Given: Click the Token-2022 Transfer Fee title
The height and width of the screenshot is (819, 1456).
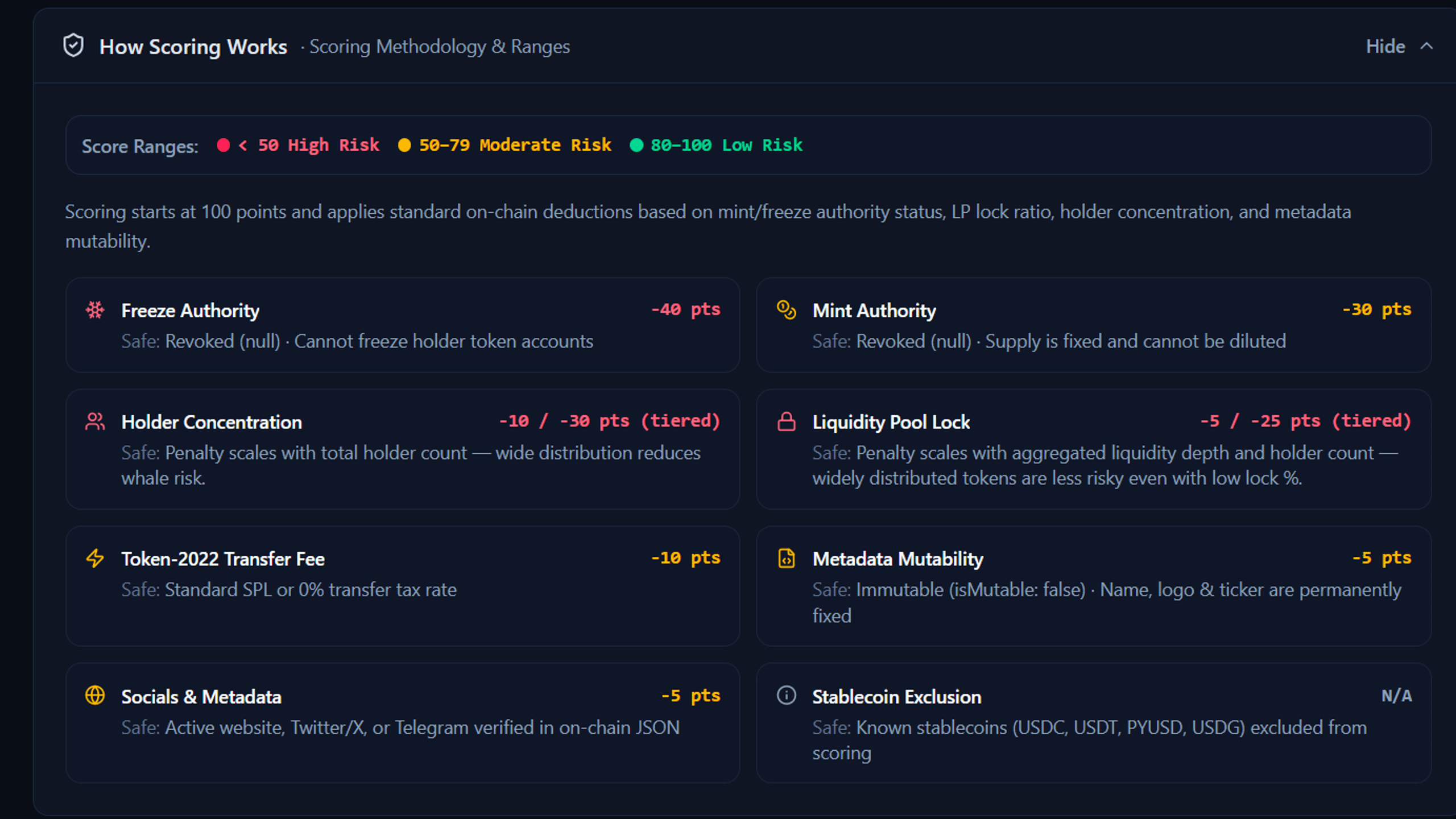Looking at the screenshot, I should tap(223, 559).
